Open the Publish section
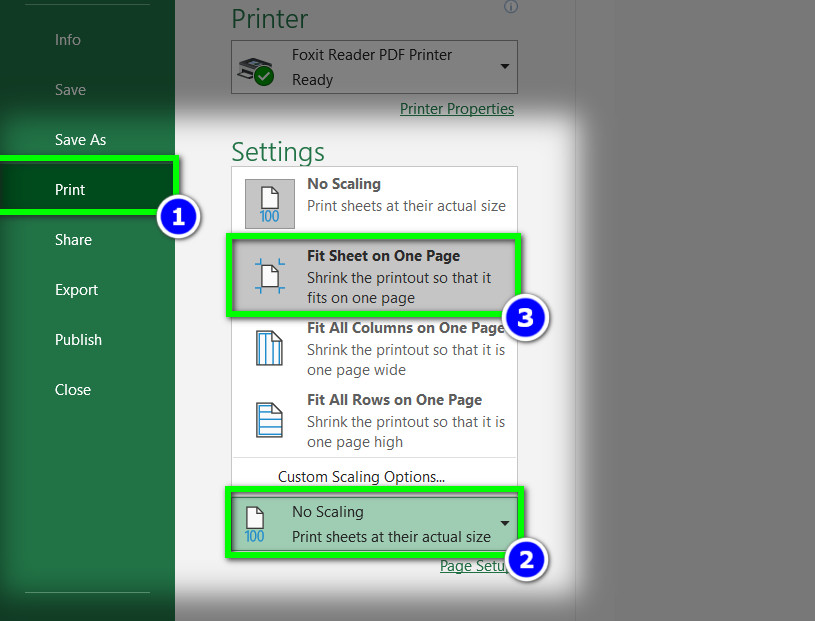The image size is (815, 621). (78, 340)
